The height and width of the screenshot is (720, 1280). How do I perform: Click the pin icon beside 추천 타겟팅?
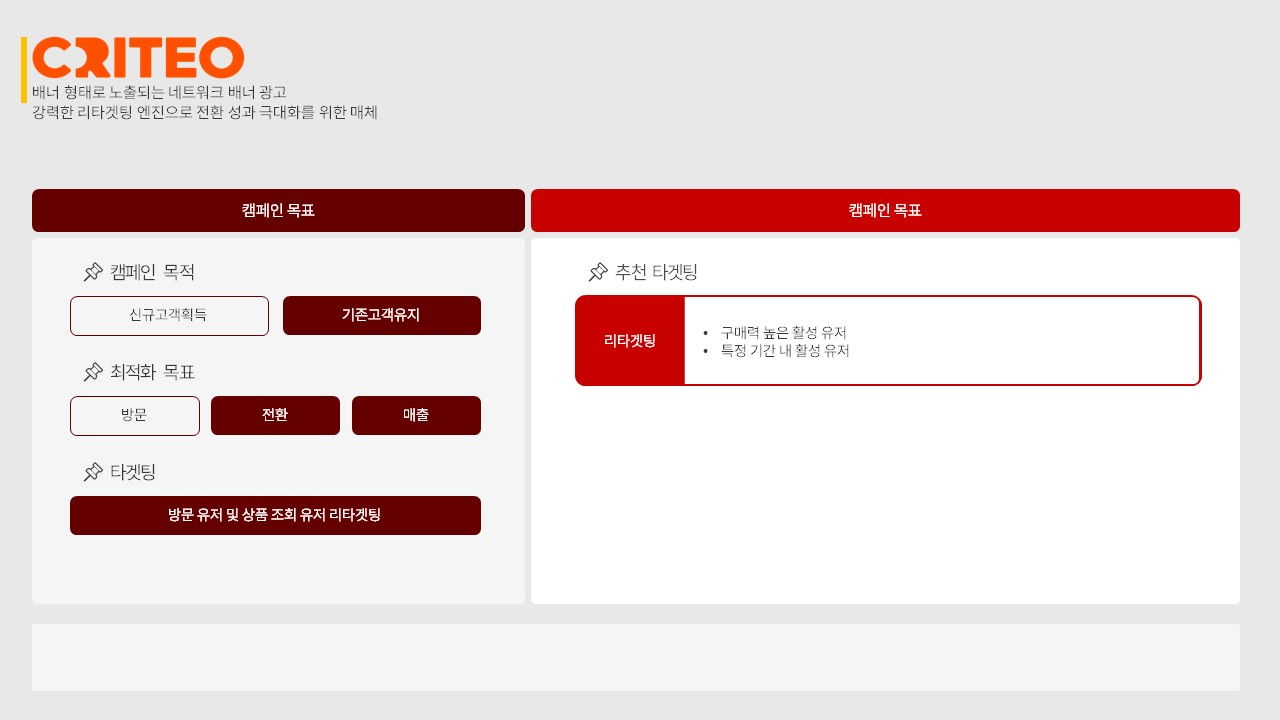(598, 272)
